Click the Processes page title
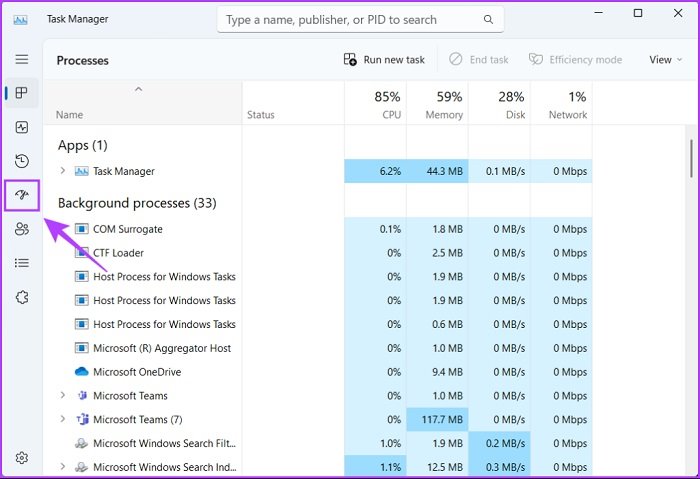Image resolution: width=700 pixels, height=479 pixels. point(83,61)
